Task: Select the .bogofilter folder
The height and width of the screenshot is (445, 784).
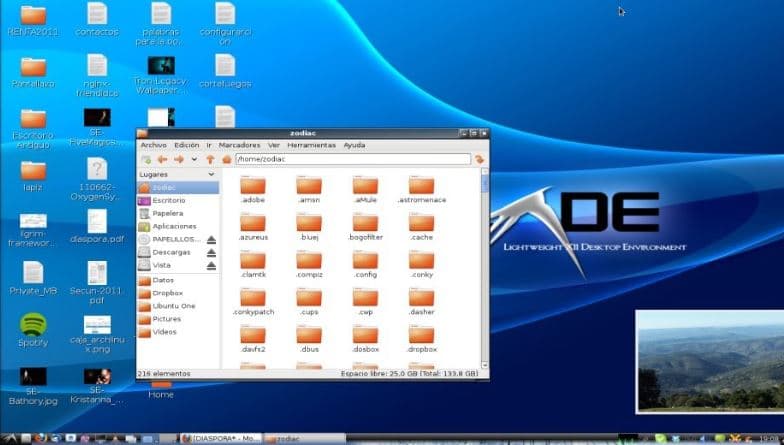Action: pos(366,228)
